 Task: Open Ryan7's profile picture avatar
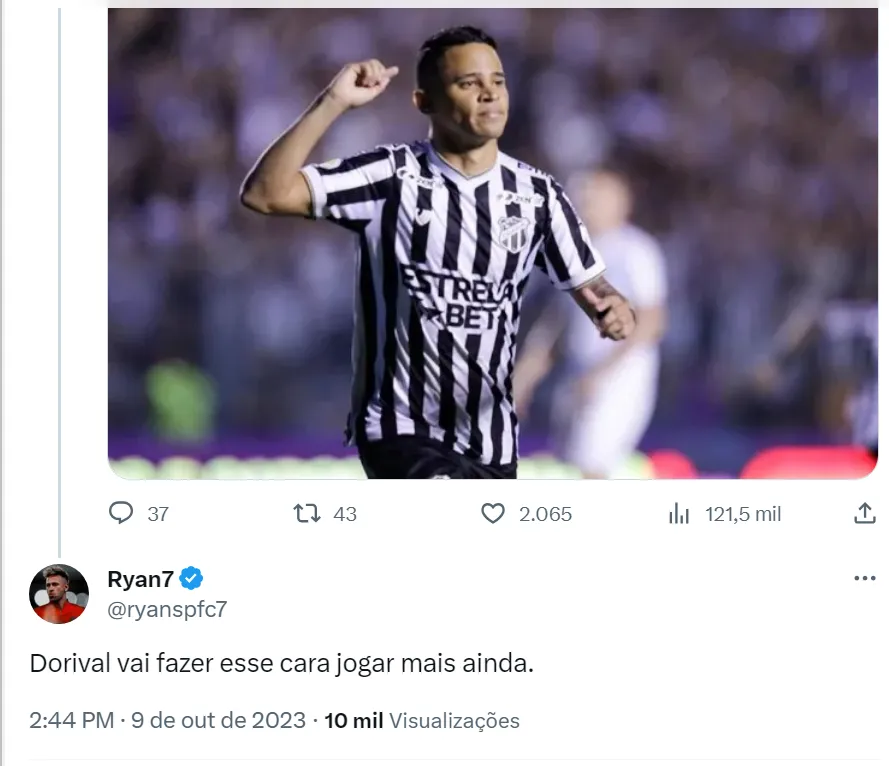59,594
